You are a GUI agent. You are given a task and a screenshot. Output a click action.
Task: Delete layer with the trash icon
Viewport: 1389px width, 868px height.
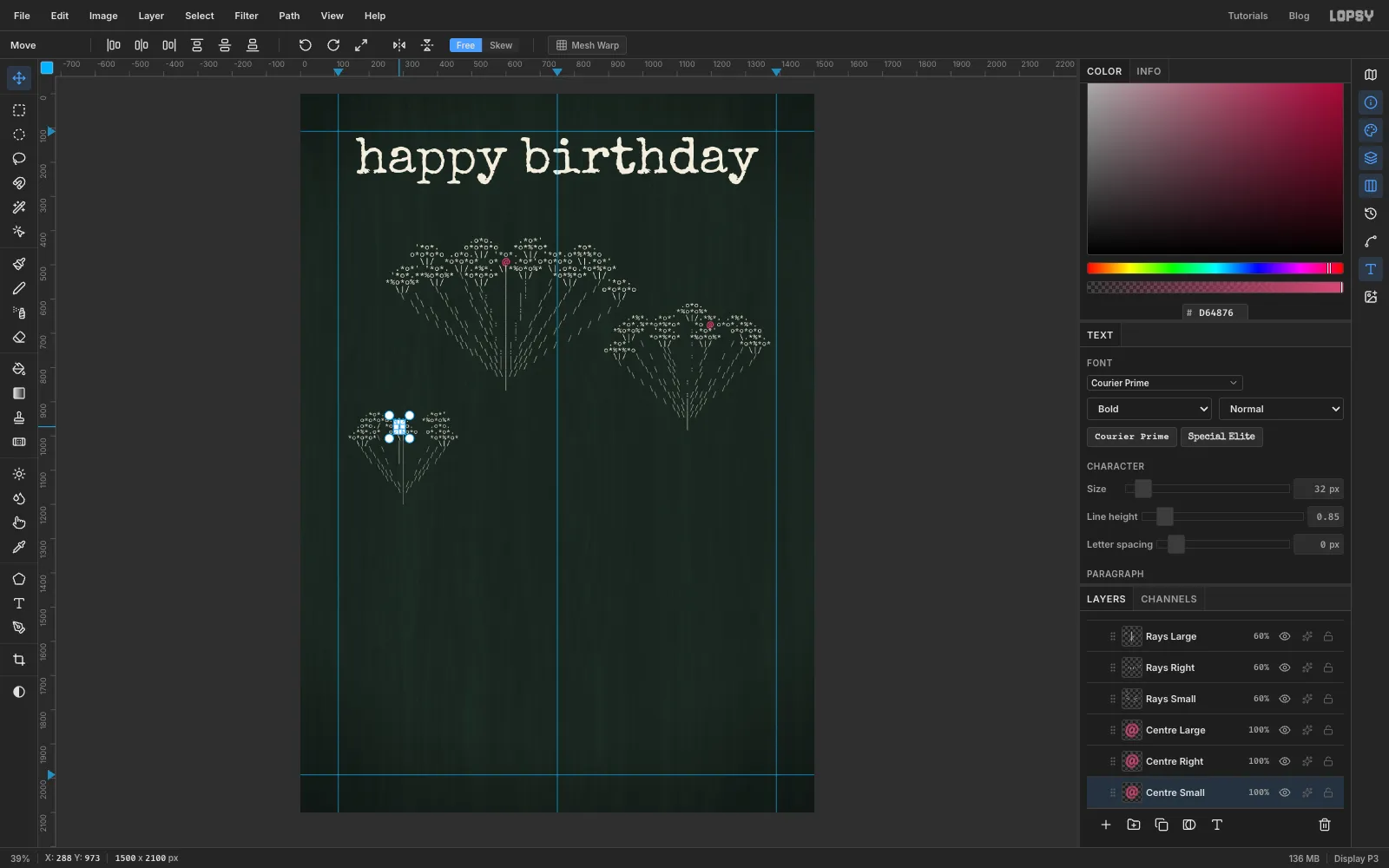click(x=1325, y=825)
